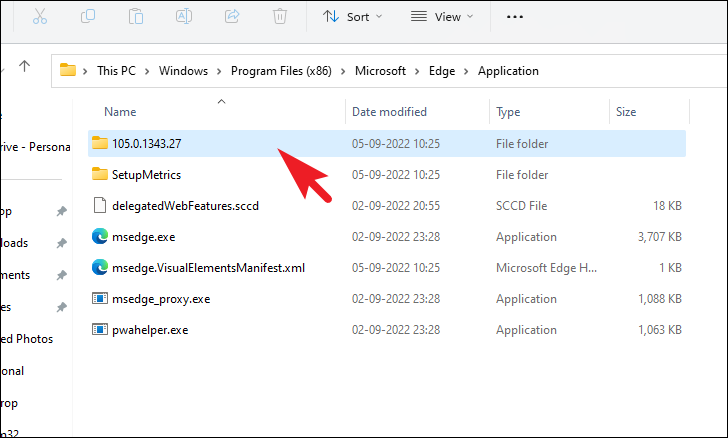Click 18 KB size of sccd file
Viewport: 728px width, 438px height.
click(667, 206)
